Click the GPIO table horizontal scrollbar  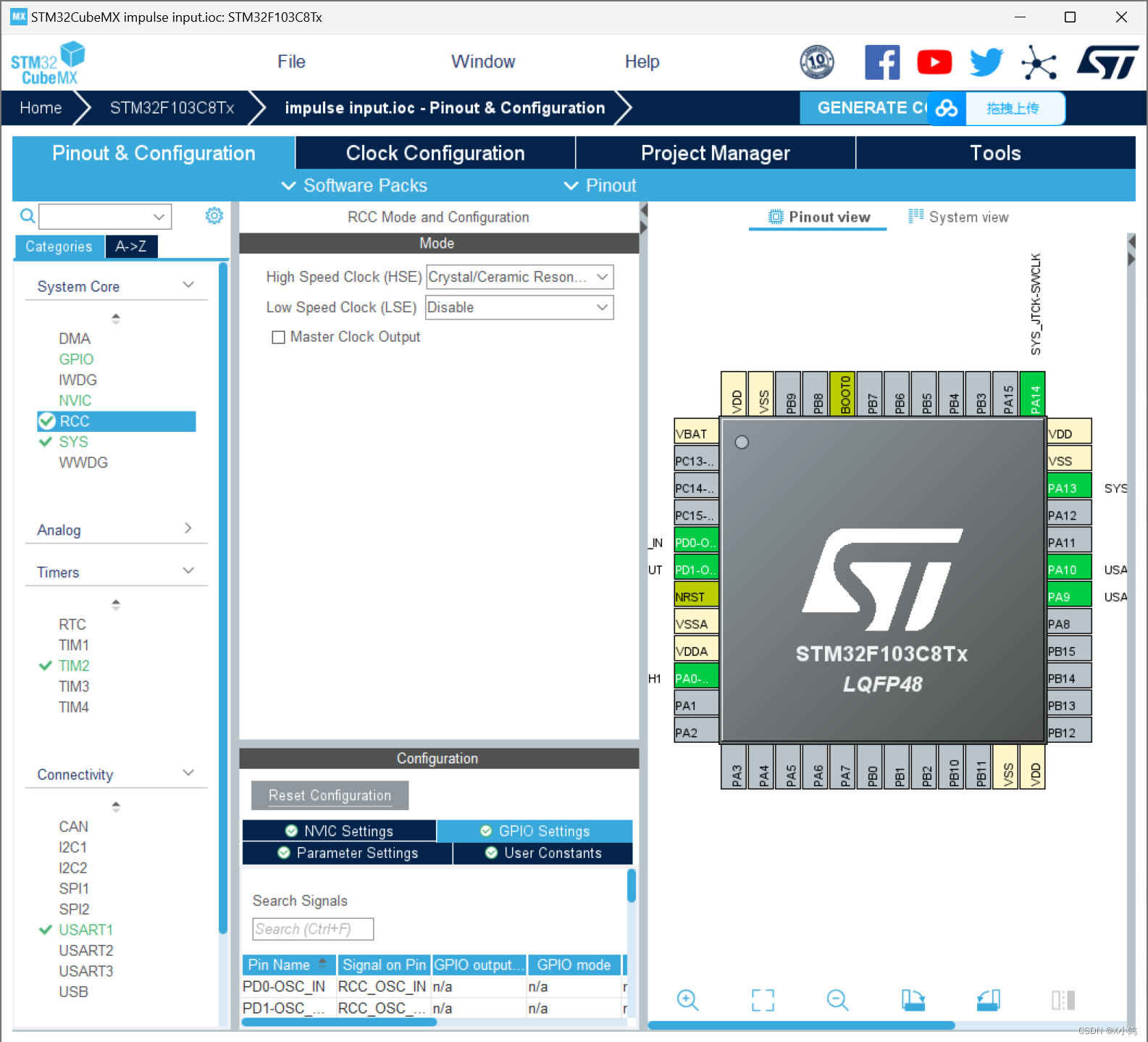[x=339, y=1022]
